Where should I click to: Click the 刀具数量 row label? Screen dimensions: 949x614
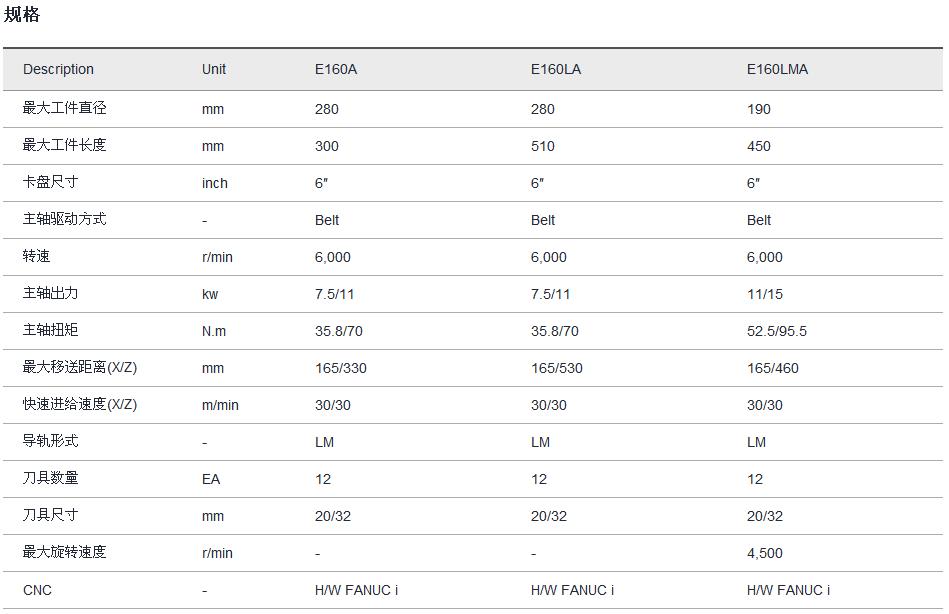click(50, 478)
